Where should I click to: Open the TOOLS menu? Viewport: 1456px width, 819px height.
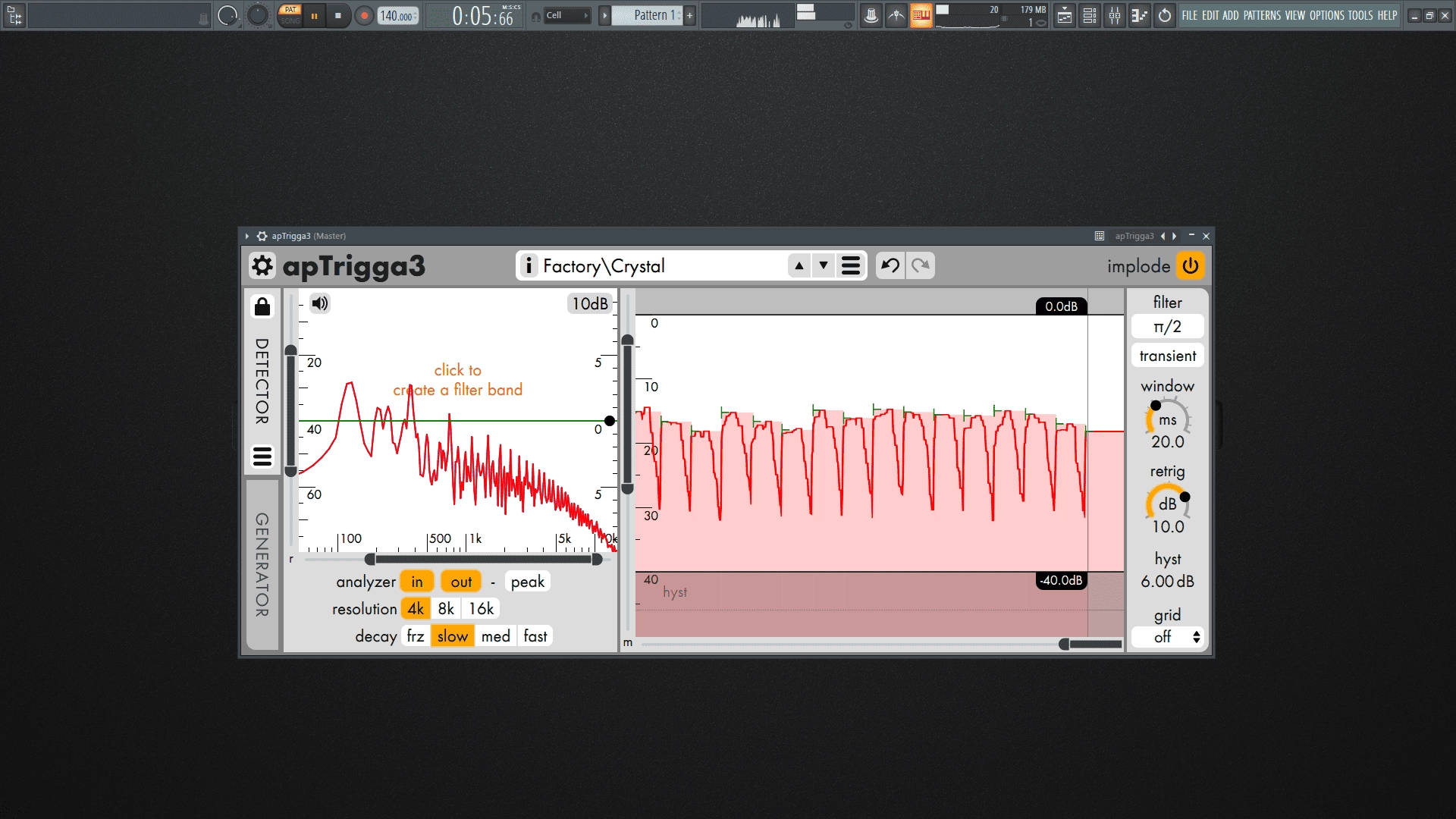tap(1360, 15)
